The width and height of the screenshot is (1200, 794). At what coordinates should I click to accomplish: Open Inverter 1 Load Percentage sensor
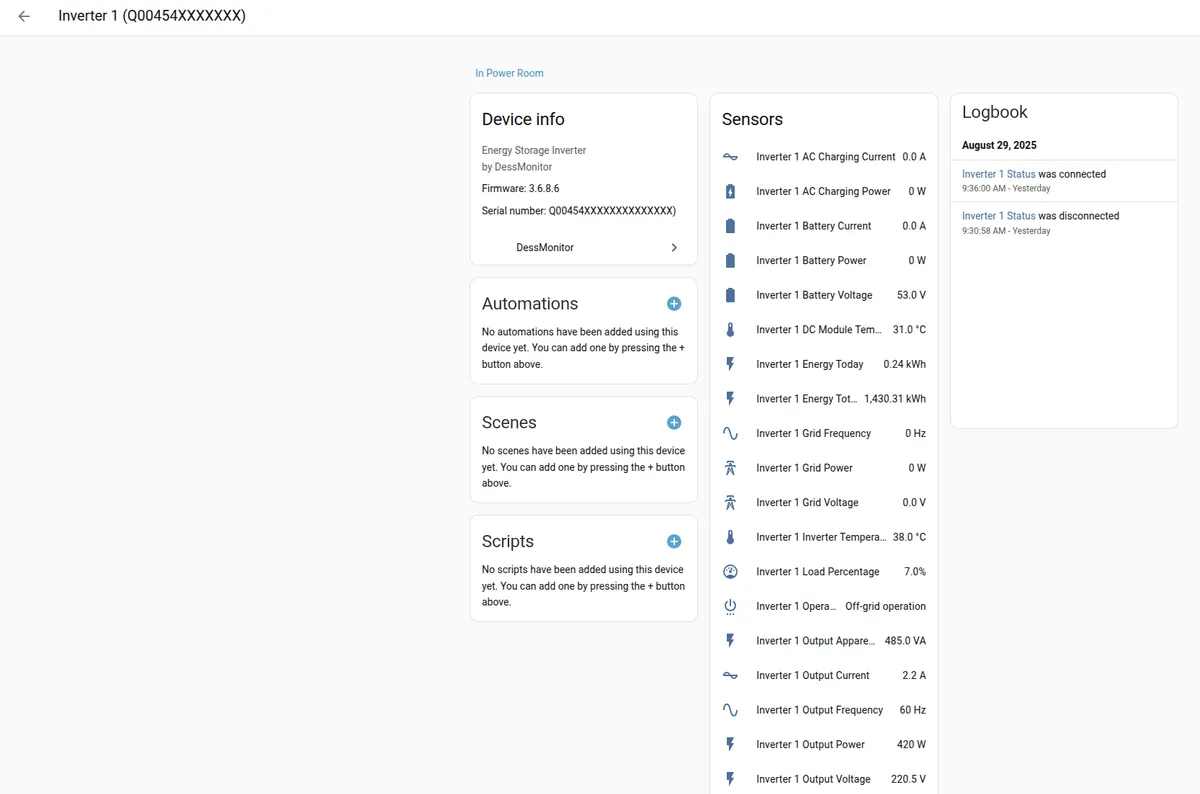(x=824, y=571)
